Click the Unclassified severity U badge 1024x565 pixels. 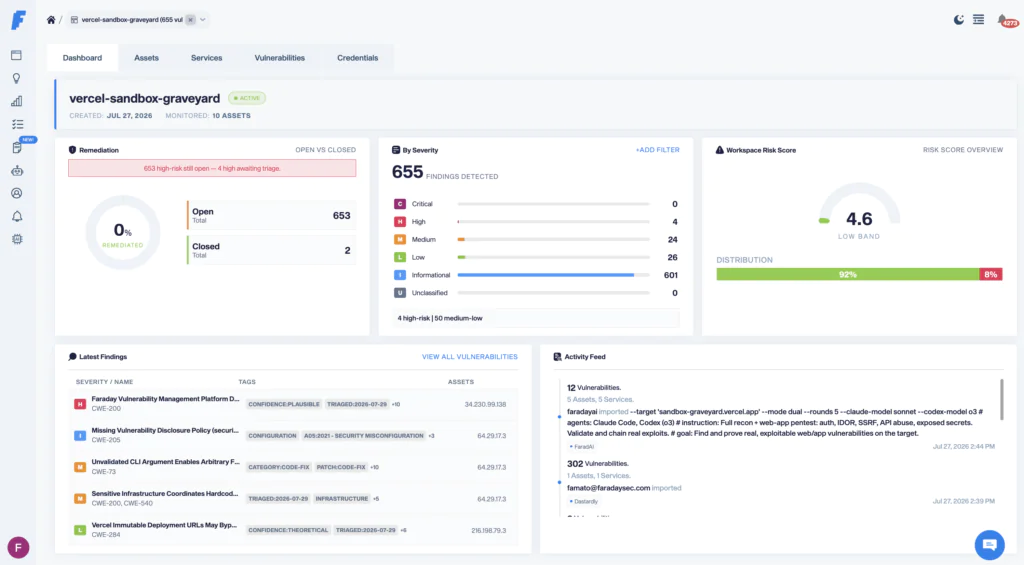tap(400, 293)
